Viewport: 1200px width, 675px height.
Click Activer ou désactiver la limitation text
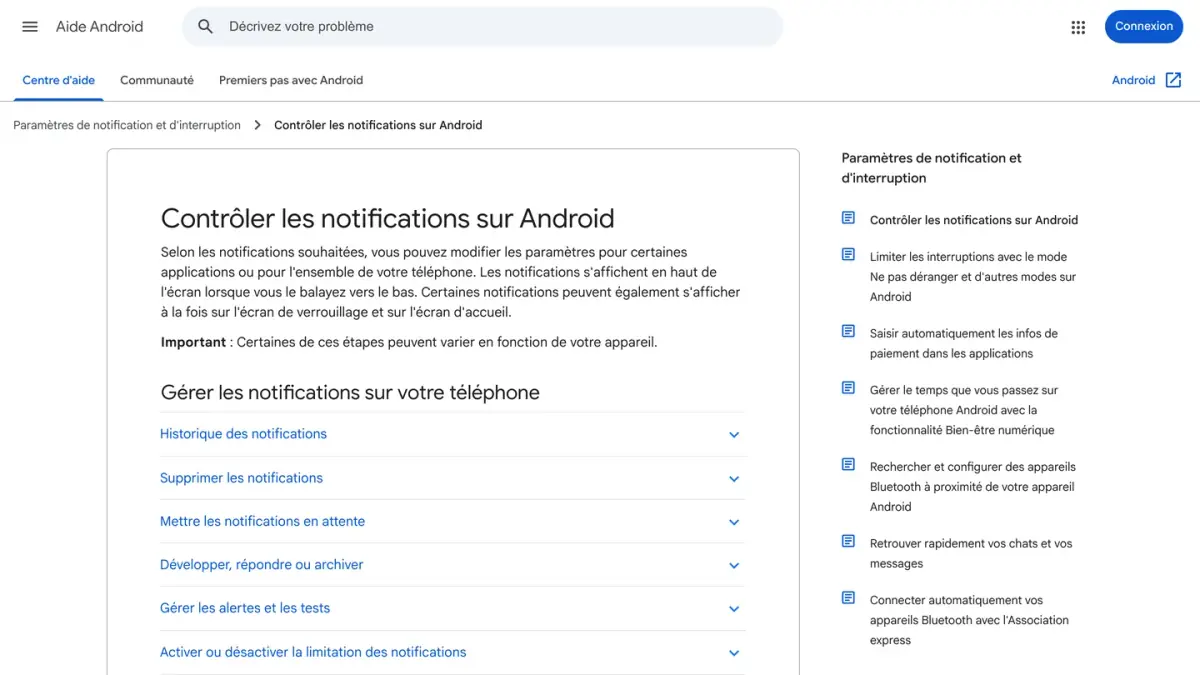click(313, 652)
